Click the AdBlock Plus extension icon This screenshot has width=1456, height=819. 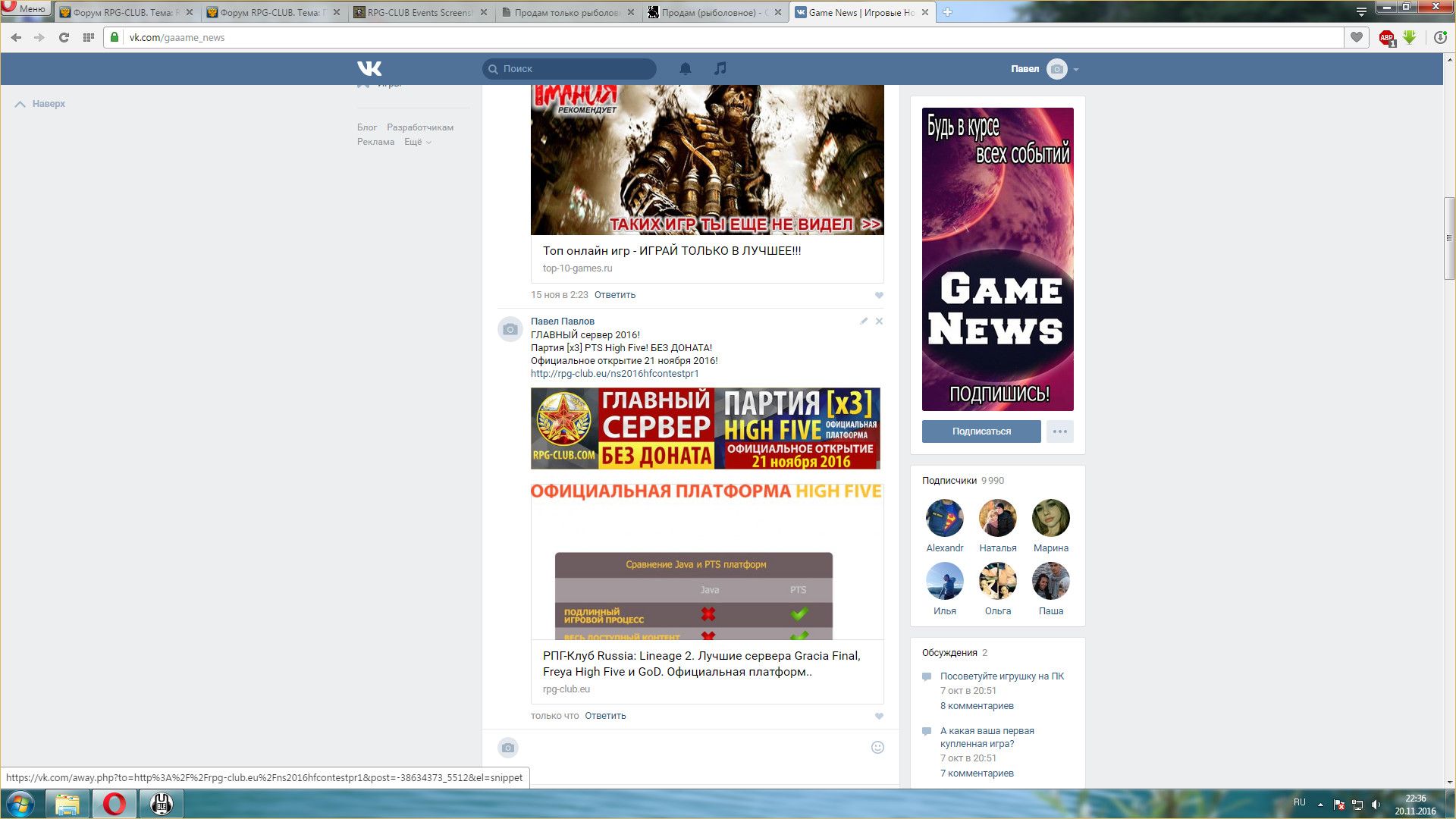pos(1386,37)
